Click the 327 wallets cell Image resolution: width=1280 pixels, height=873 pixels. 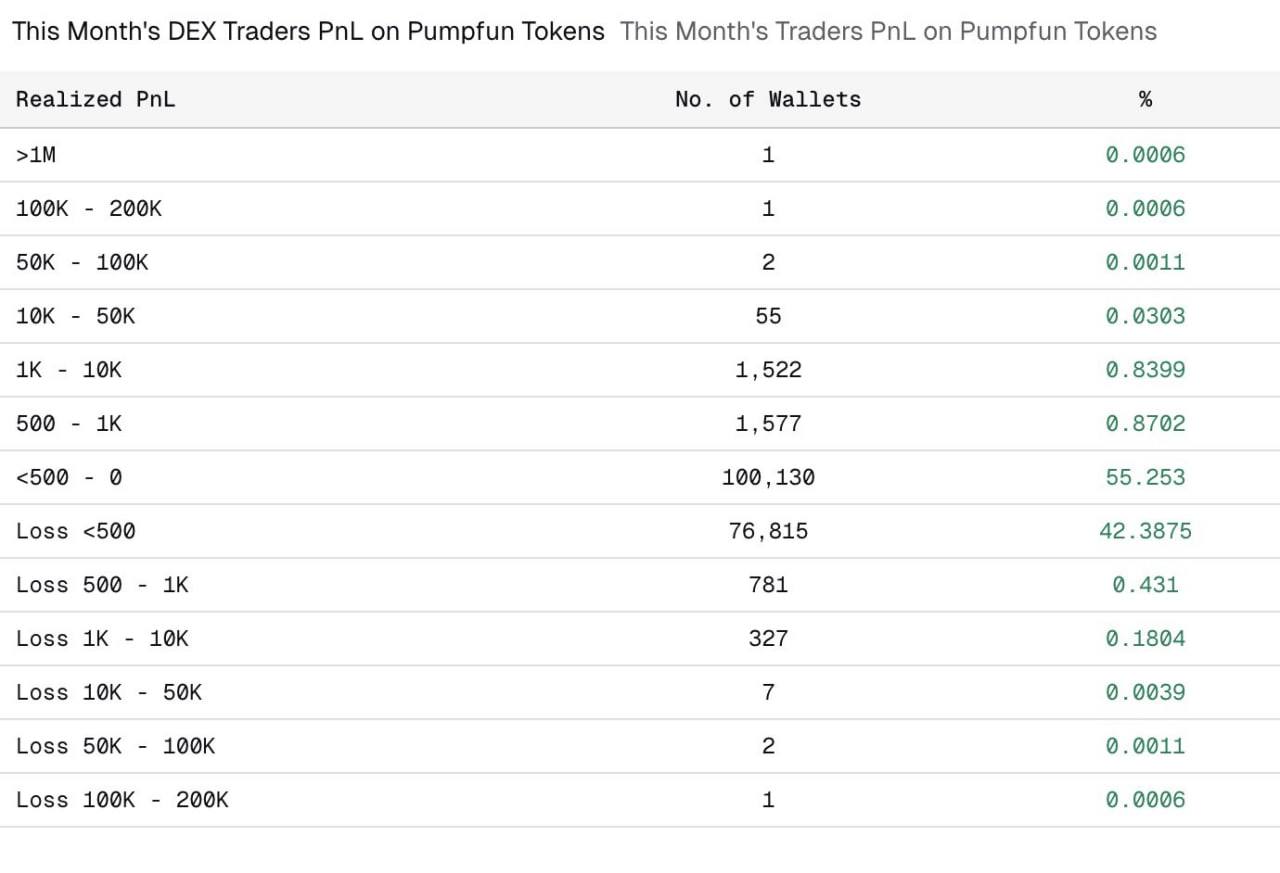pos(768,639)
